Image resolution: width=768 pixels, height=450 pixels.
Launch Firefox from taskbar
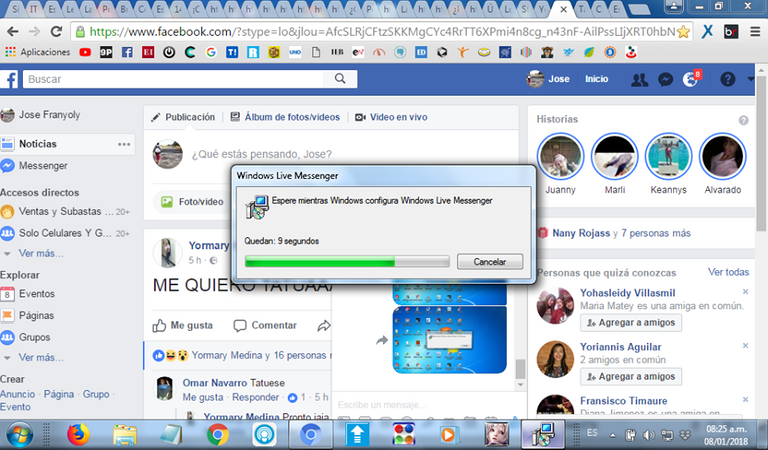pos(78,434)
